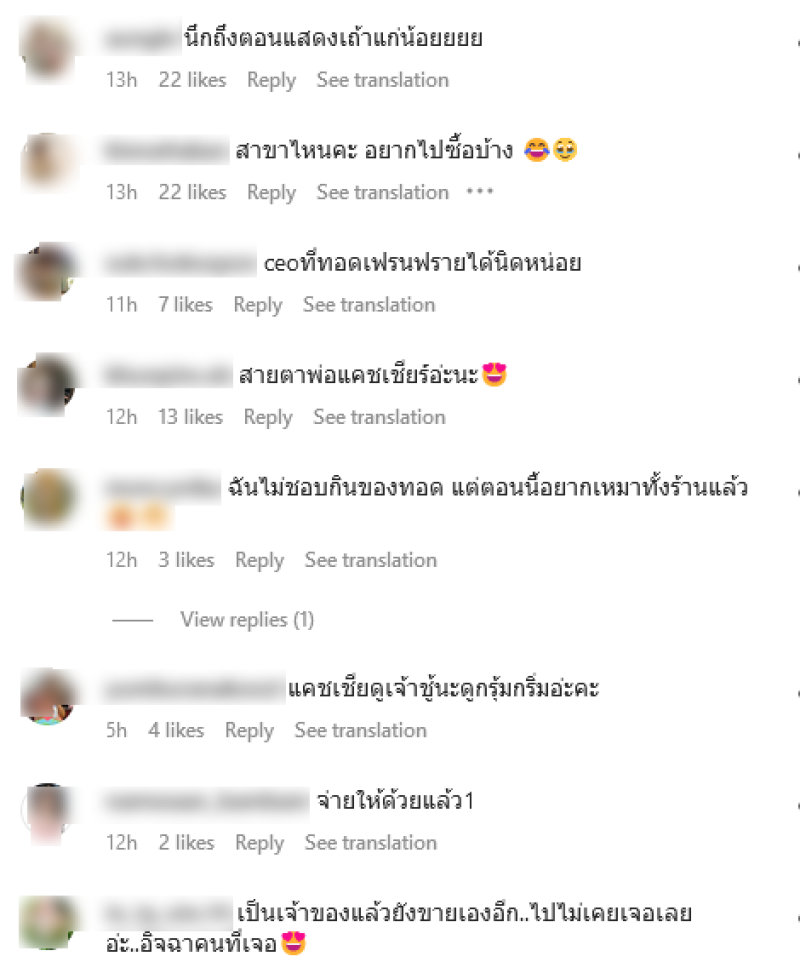Open more options dots on second comment

point(480,191)
